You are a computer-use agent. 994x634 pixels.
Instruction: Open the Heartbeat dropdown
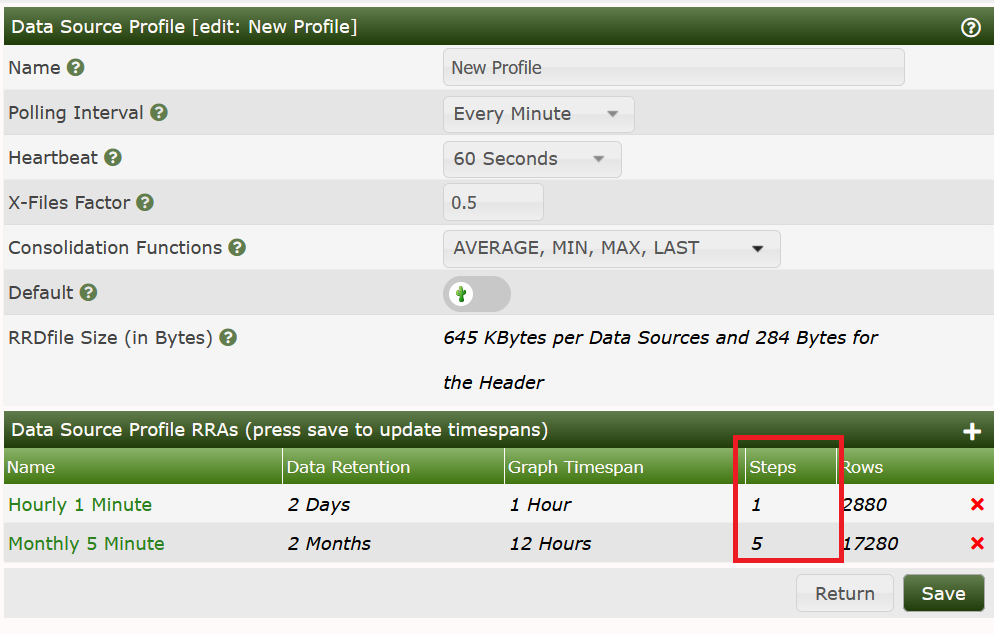[x=532, y=158]
